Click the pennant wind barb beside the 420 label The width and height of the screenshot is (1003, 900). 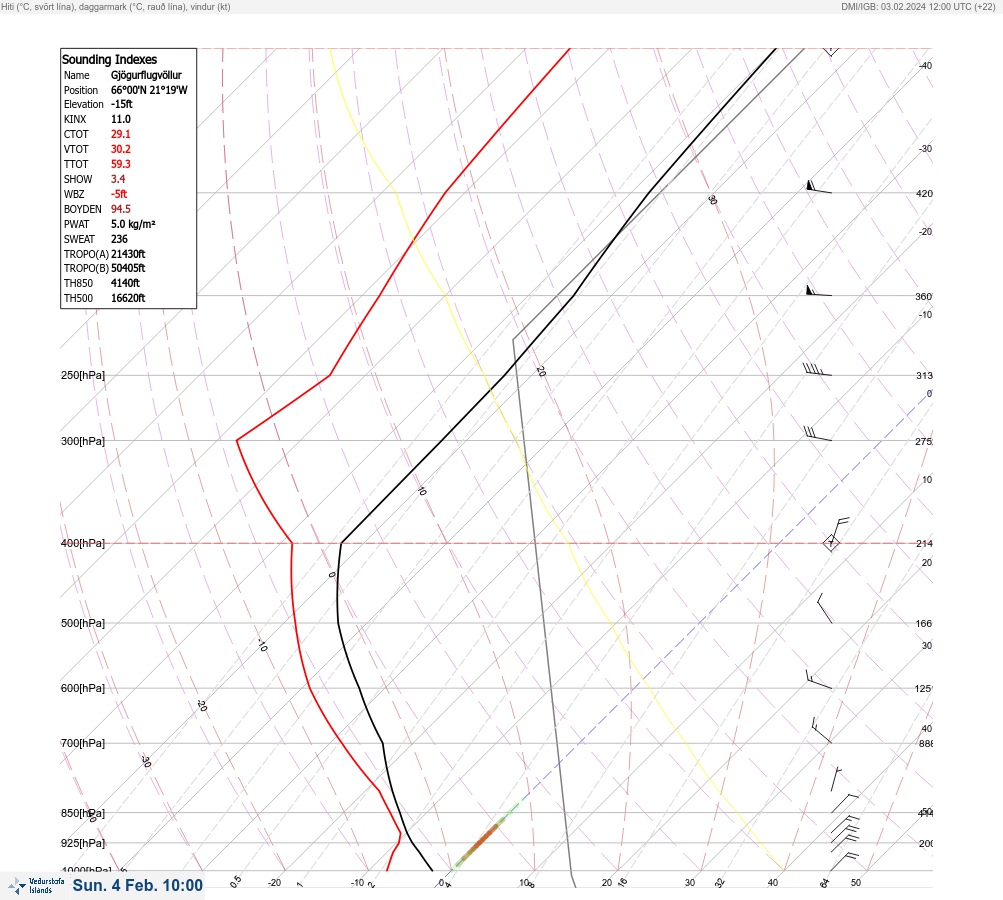(x=819, y=187)
